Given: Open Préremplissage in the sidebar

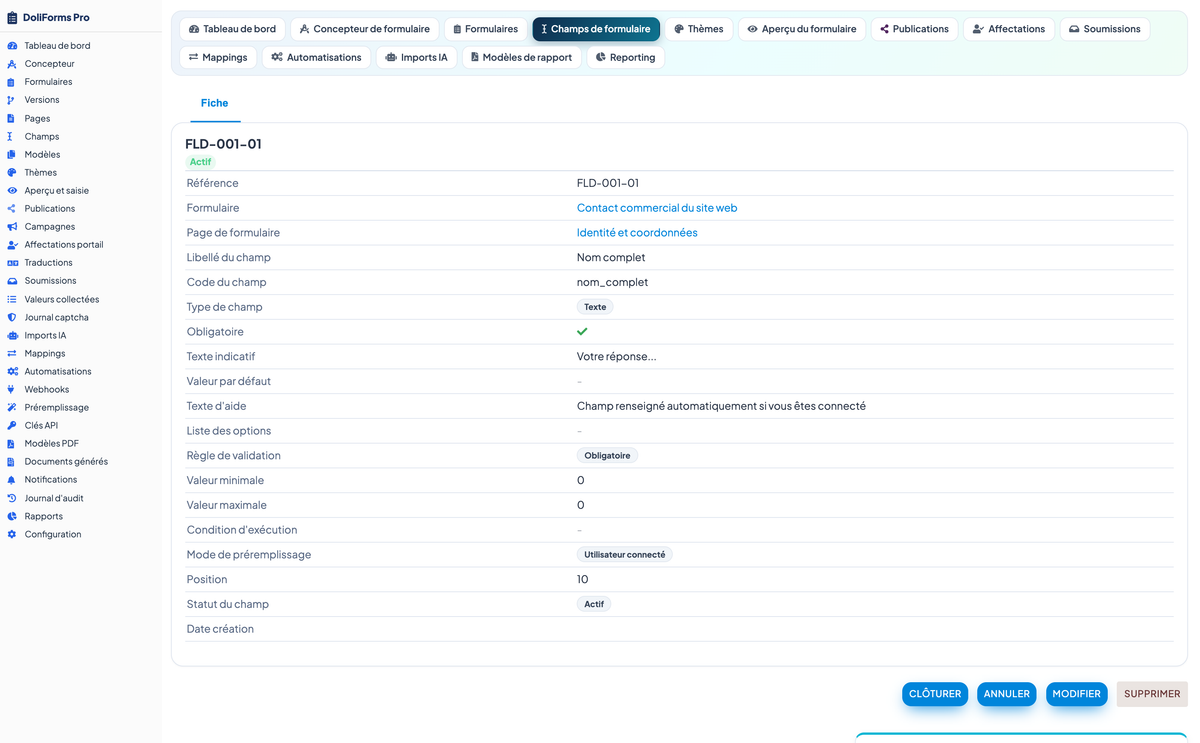Looking at the screenshot, I should [x=57, y=407].
